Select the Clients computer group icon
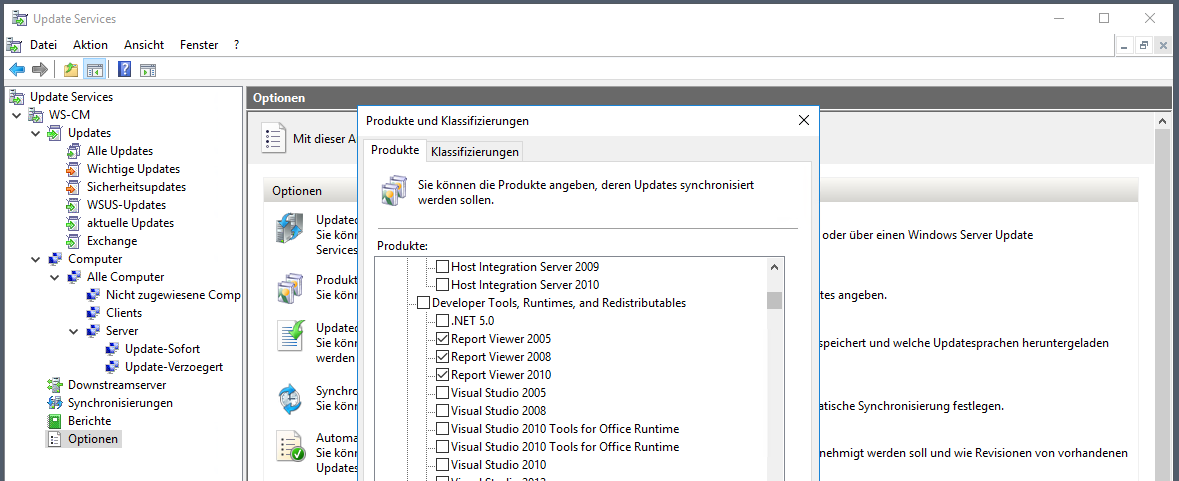 coord(92,313)
